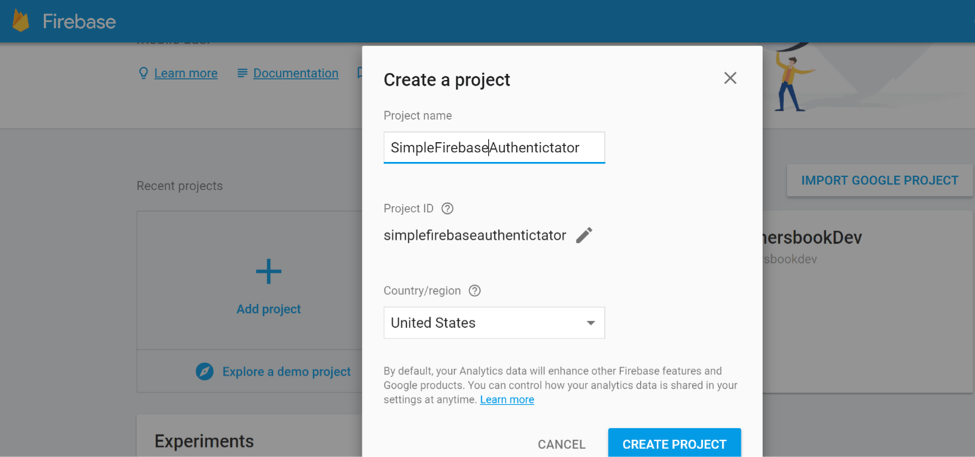Open the Documentation link

pyautogui.click(x=296, y=73)
